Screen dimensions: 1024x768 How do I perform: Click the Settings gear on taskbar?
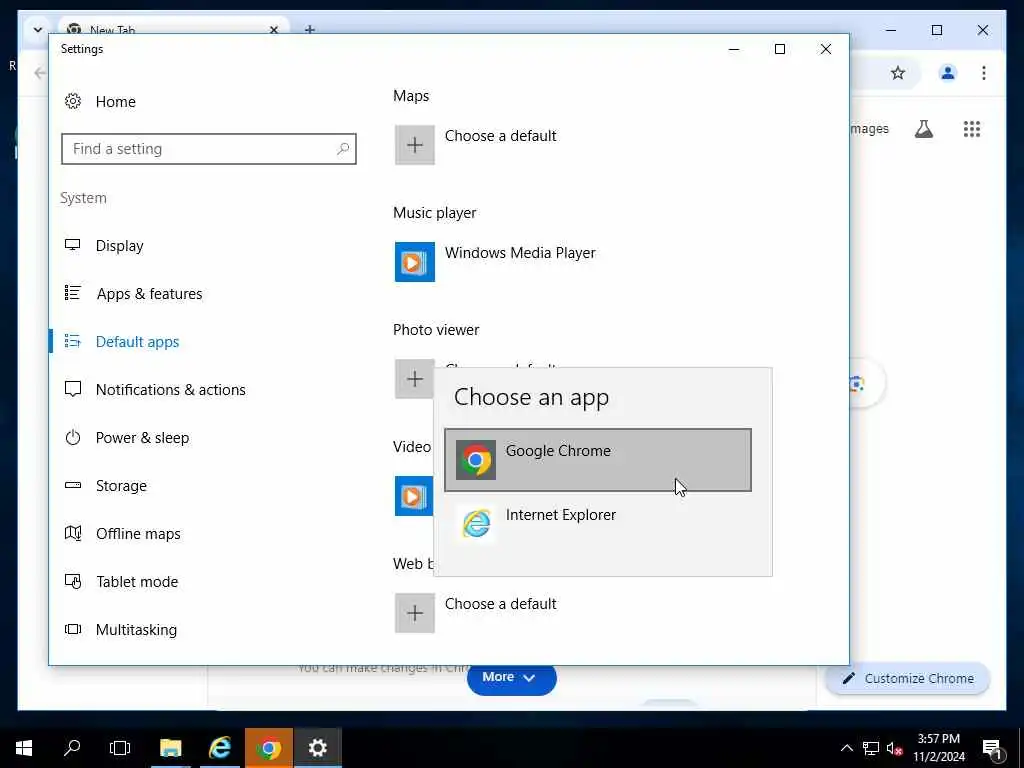[317, 748]
